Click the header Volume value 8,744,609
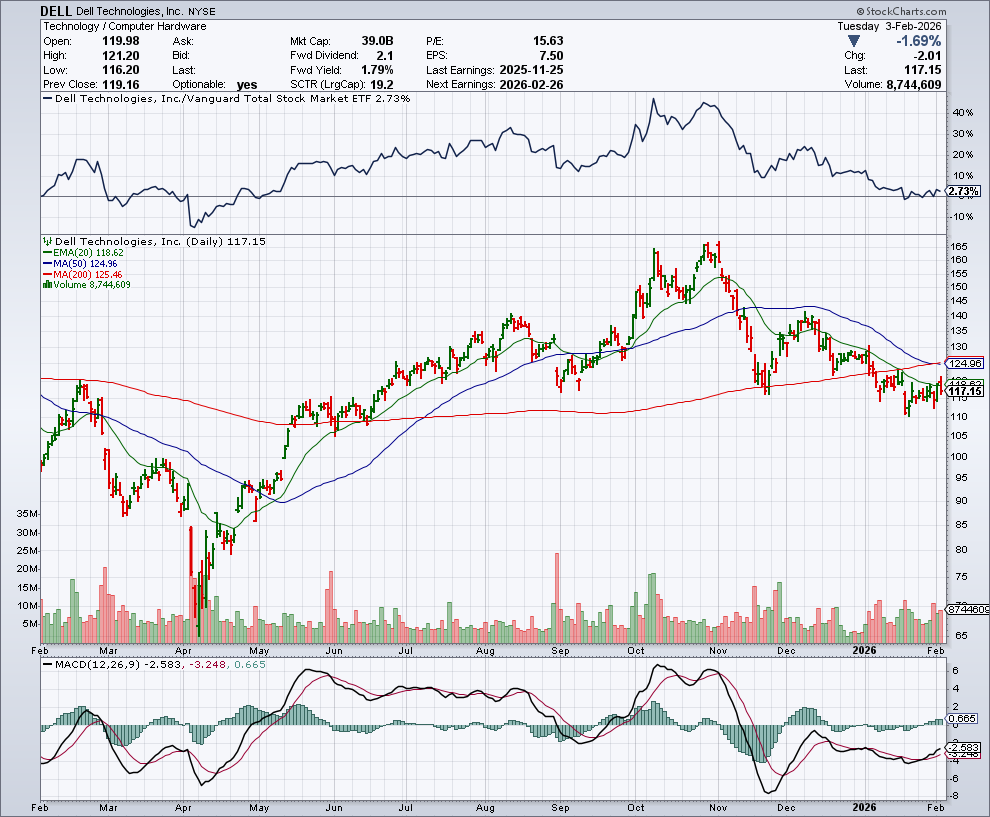 click(914, 85)
